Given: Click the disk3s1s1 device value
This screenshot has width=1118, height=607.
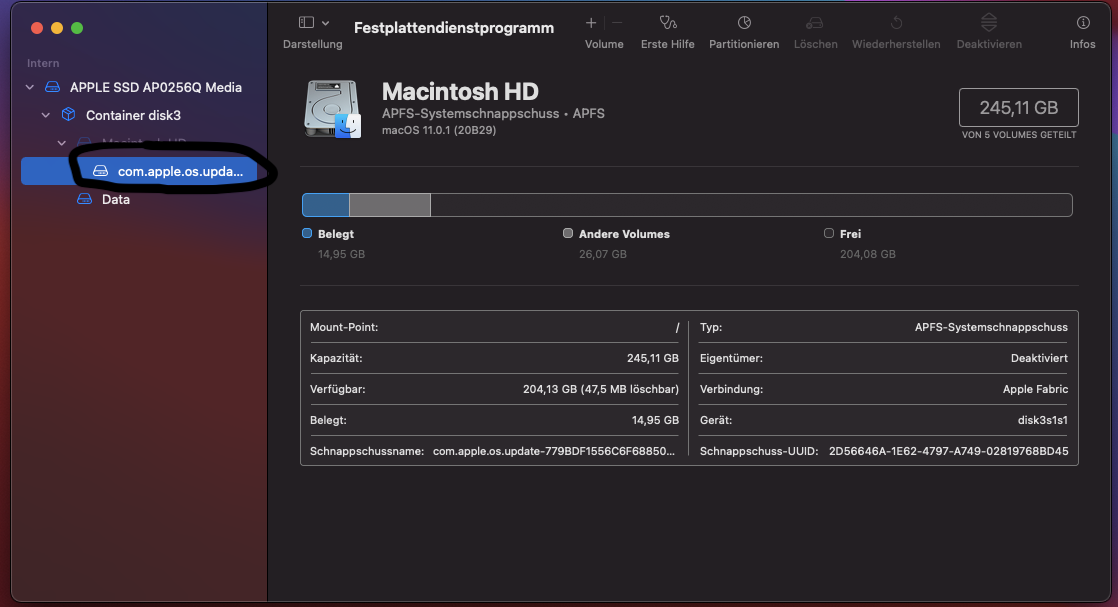Looking at the screenshot, I should point(1042,420).
